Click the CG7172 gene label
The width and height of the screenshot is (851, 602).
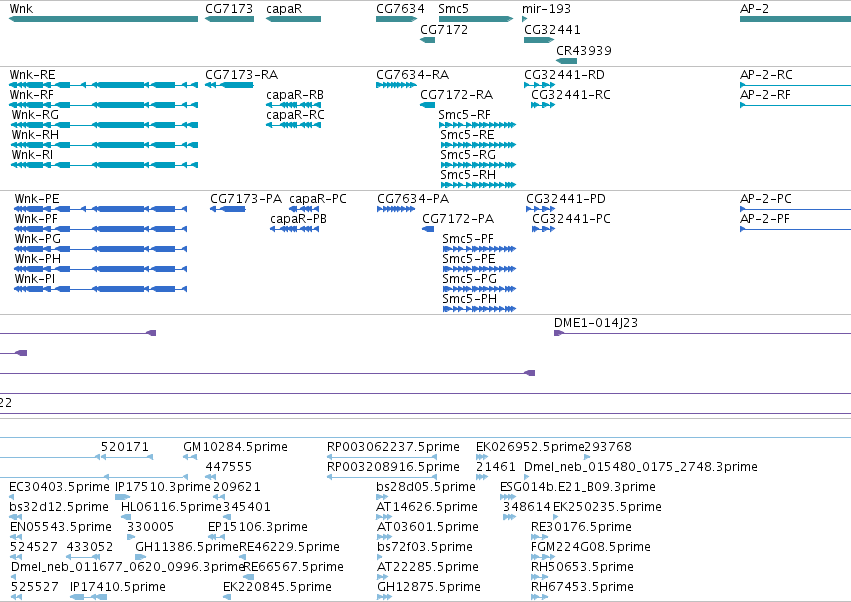444,30
